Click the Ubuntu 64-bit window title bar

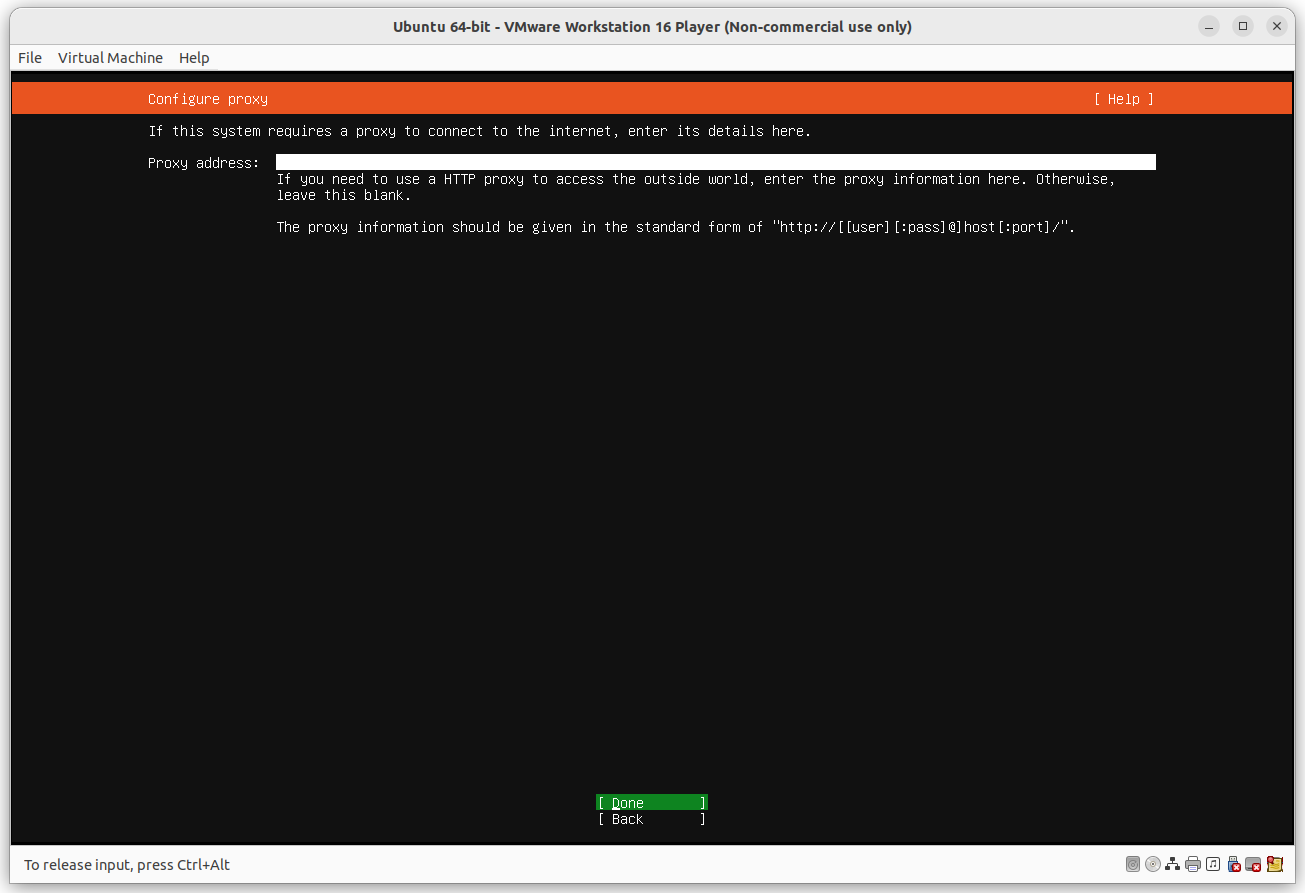tap(652, 26)
